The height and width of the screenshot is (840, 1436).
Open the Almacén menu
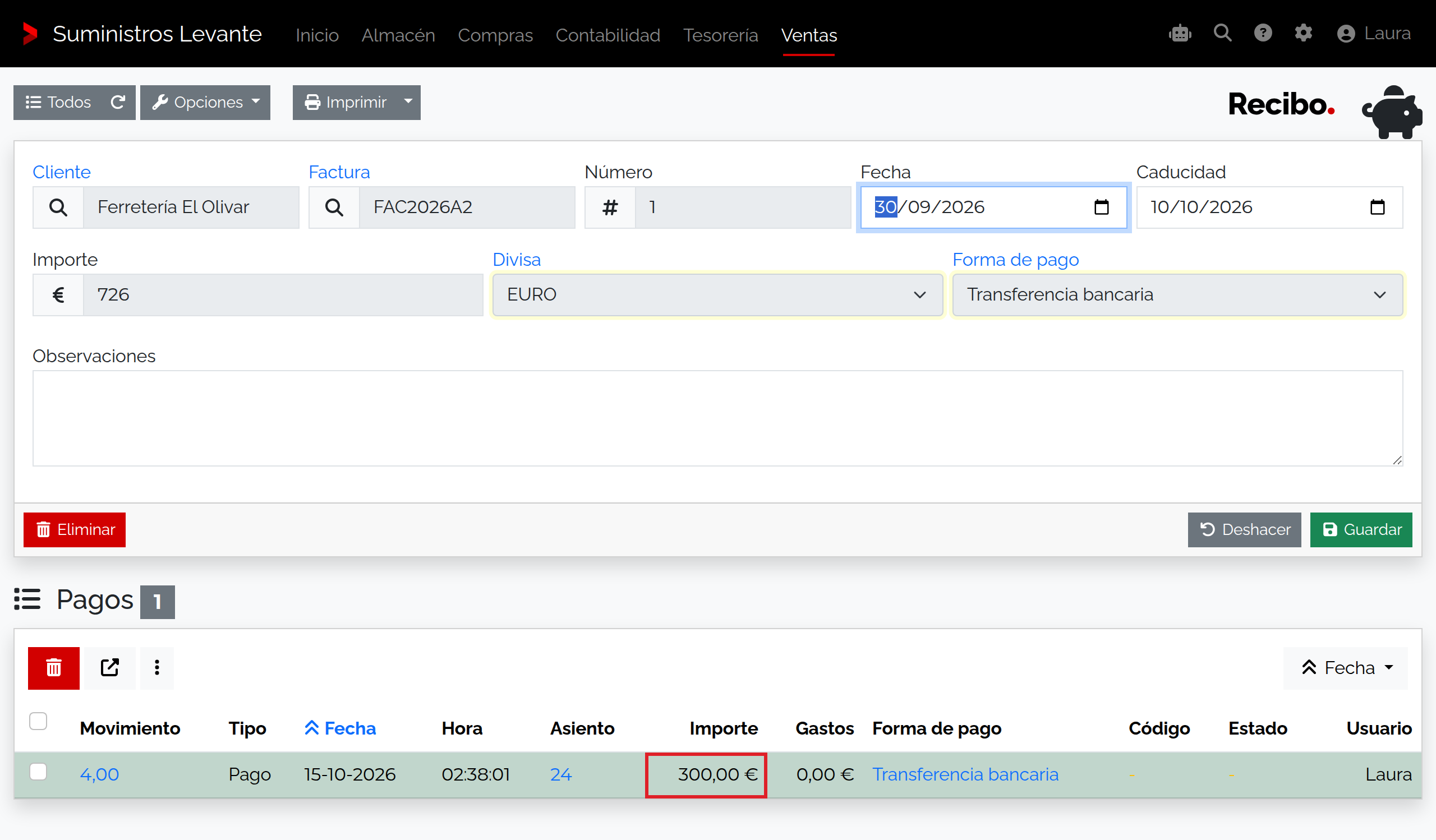point(398,35)
